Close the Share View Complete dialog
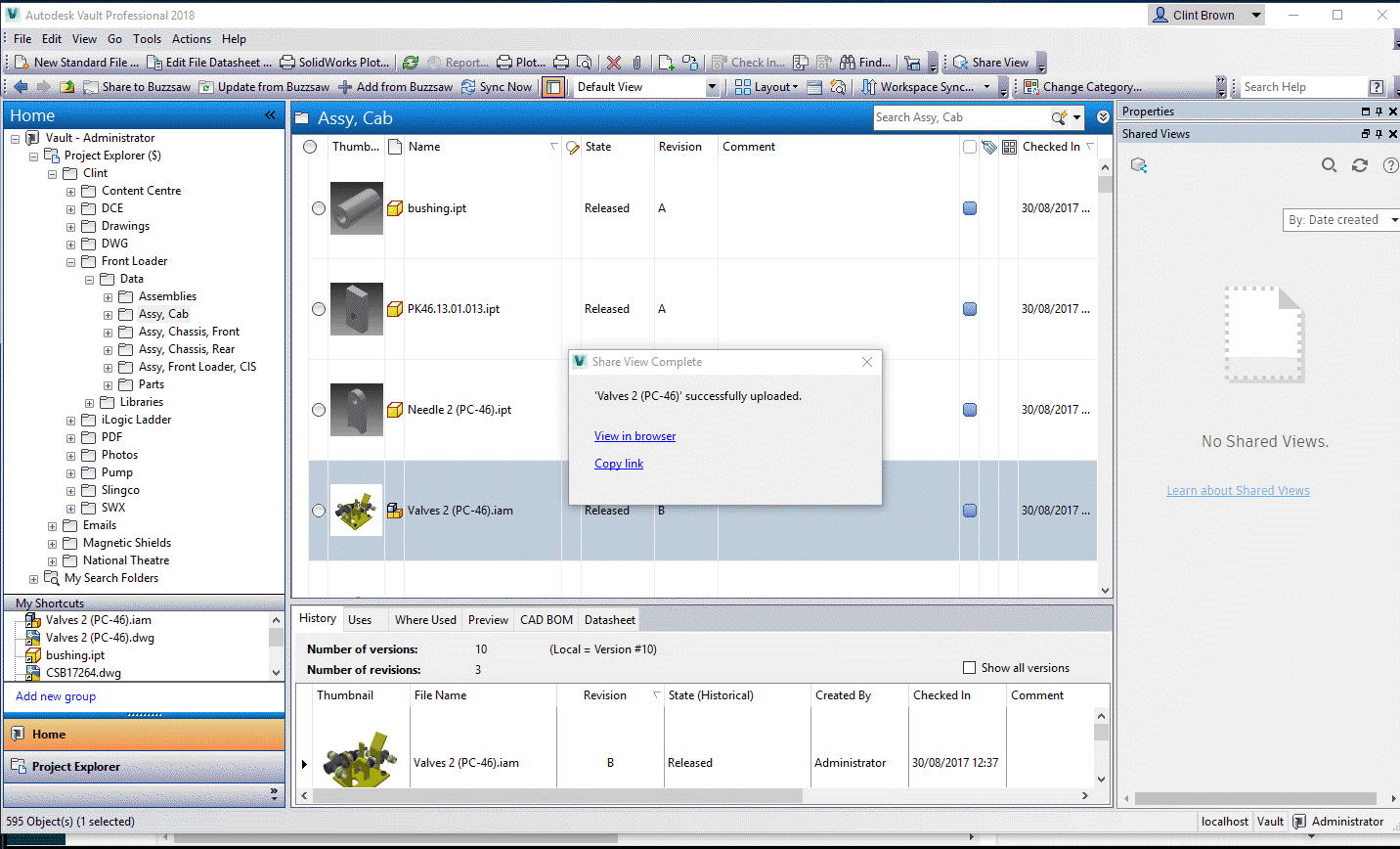Screen dimensions: 1400x849 click(867, 362)
